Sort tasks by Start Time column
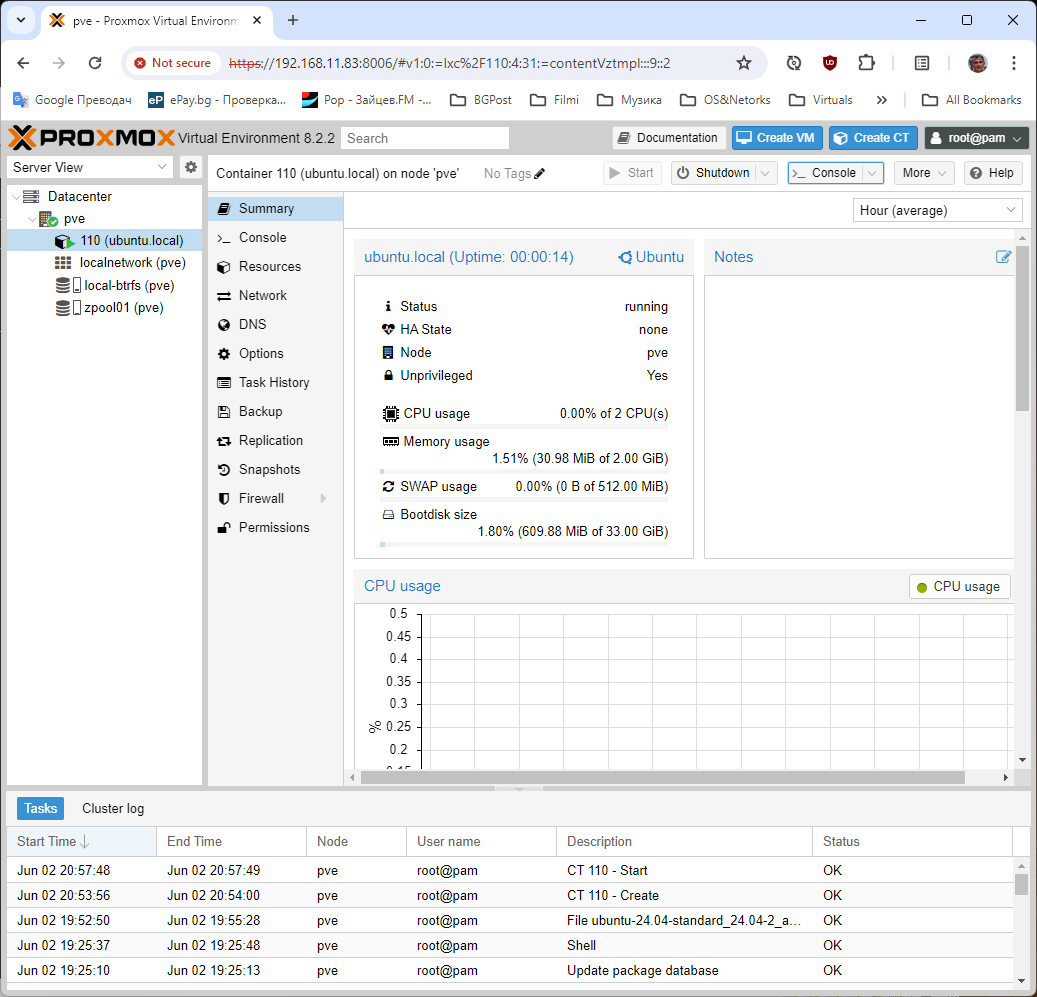 [x=81, y=842]
